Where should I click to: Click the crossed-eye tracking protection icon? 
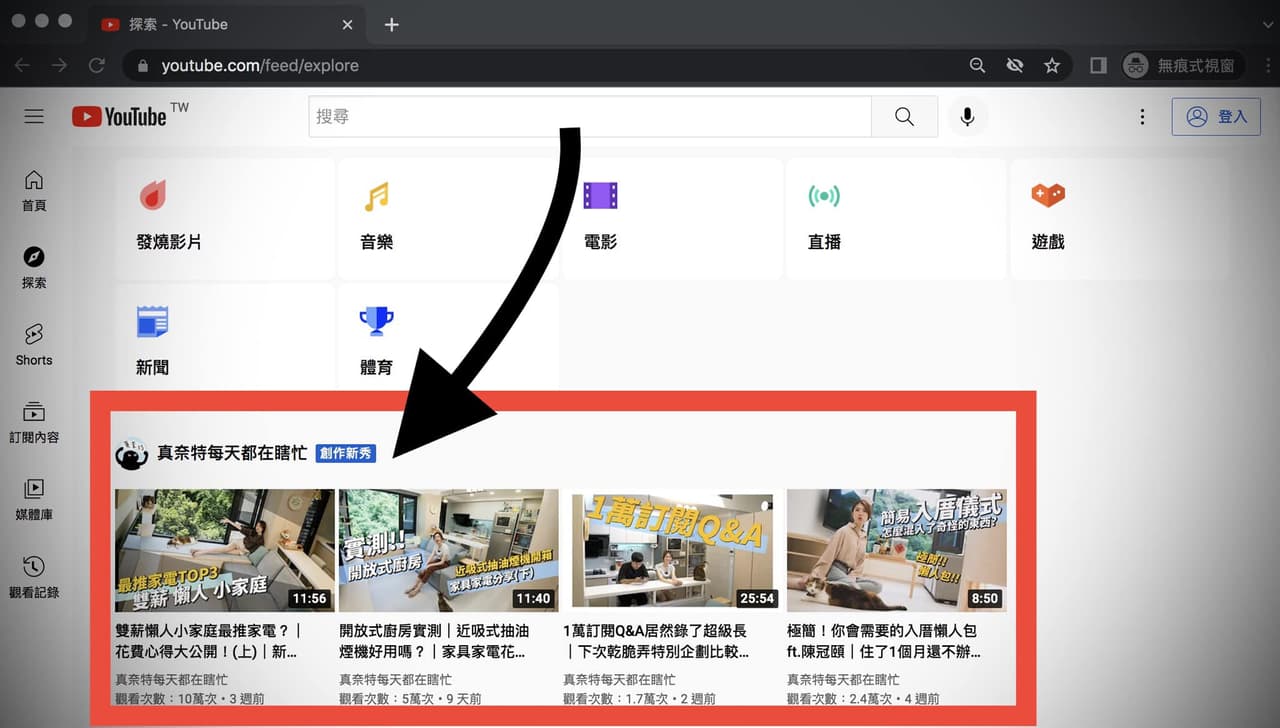tap(1015, 65)
